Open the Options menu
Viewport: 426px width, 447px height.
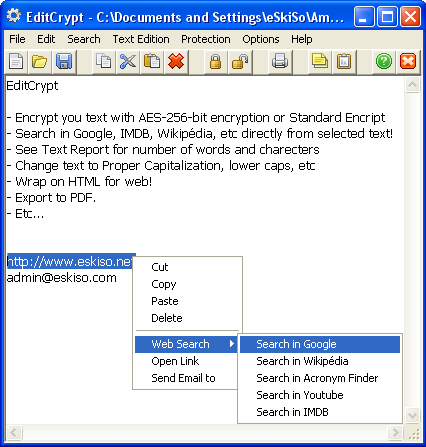click(x=261, y=39)
